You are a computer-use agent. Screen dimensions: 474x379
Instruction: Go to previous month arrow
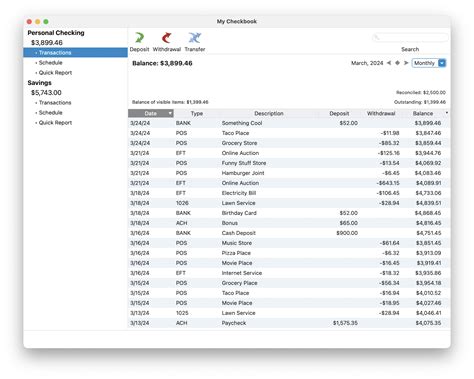(389, 63)
